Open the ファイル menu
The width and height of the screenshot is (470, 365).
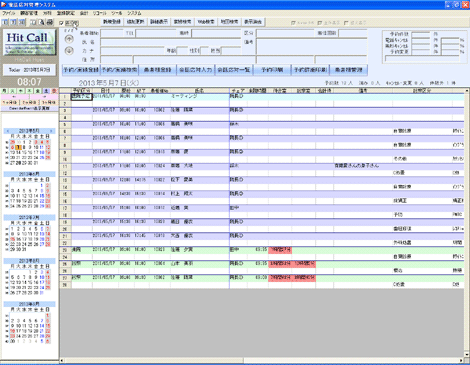(x=9, y=13)
